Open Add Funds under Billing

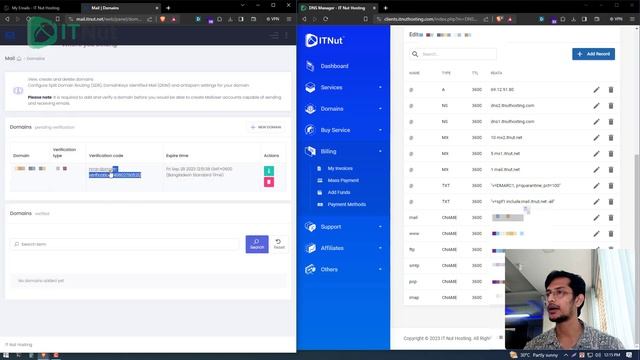coord(339,192)
